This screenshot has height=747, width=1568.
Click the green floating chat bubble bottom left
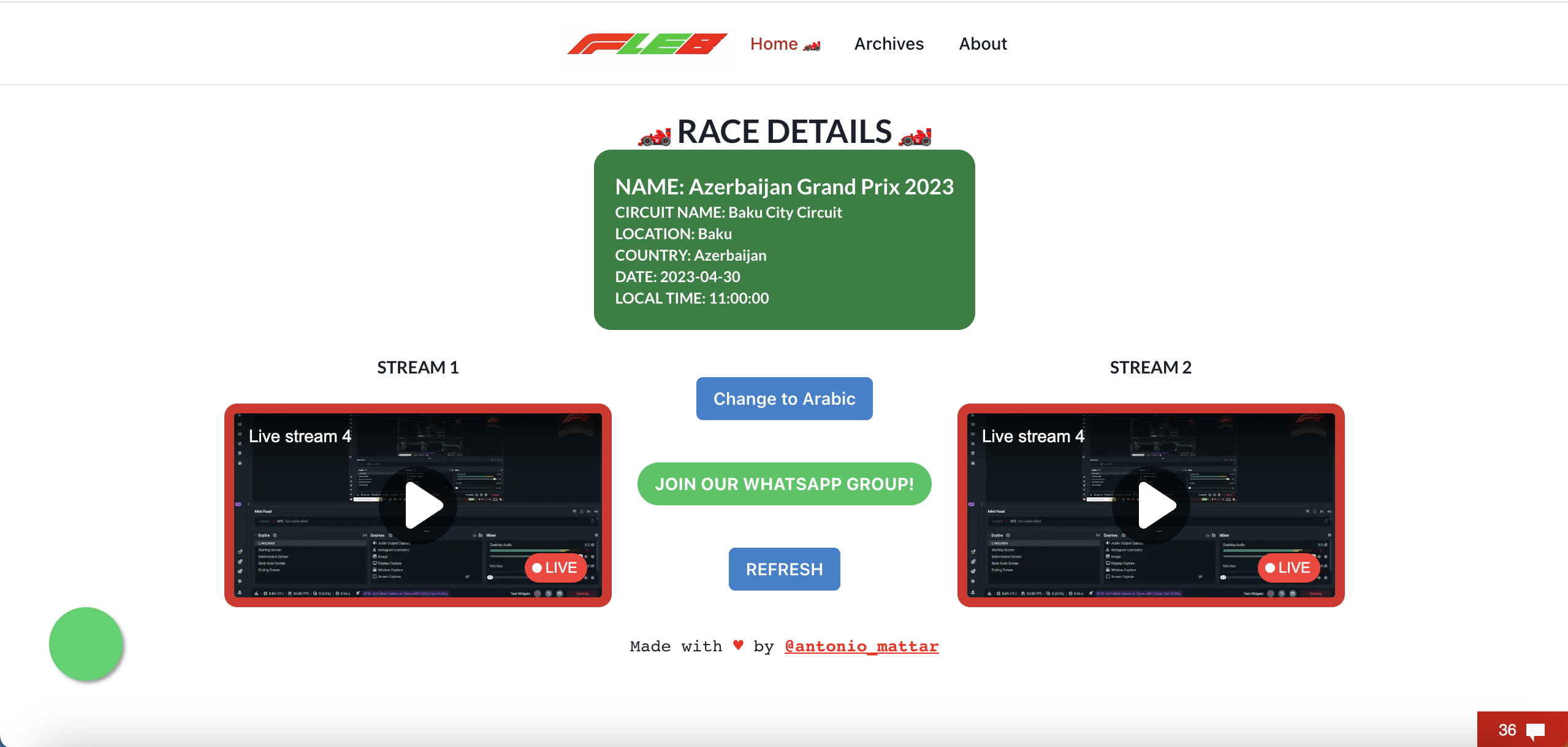pos(85,643)
